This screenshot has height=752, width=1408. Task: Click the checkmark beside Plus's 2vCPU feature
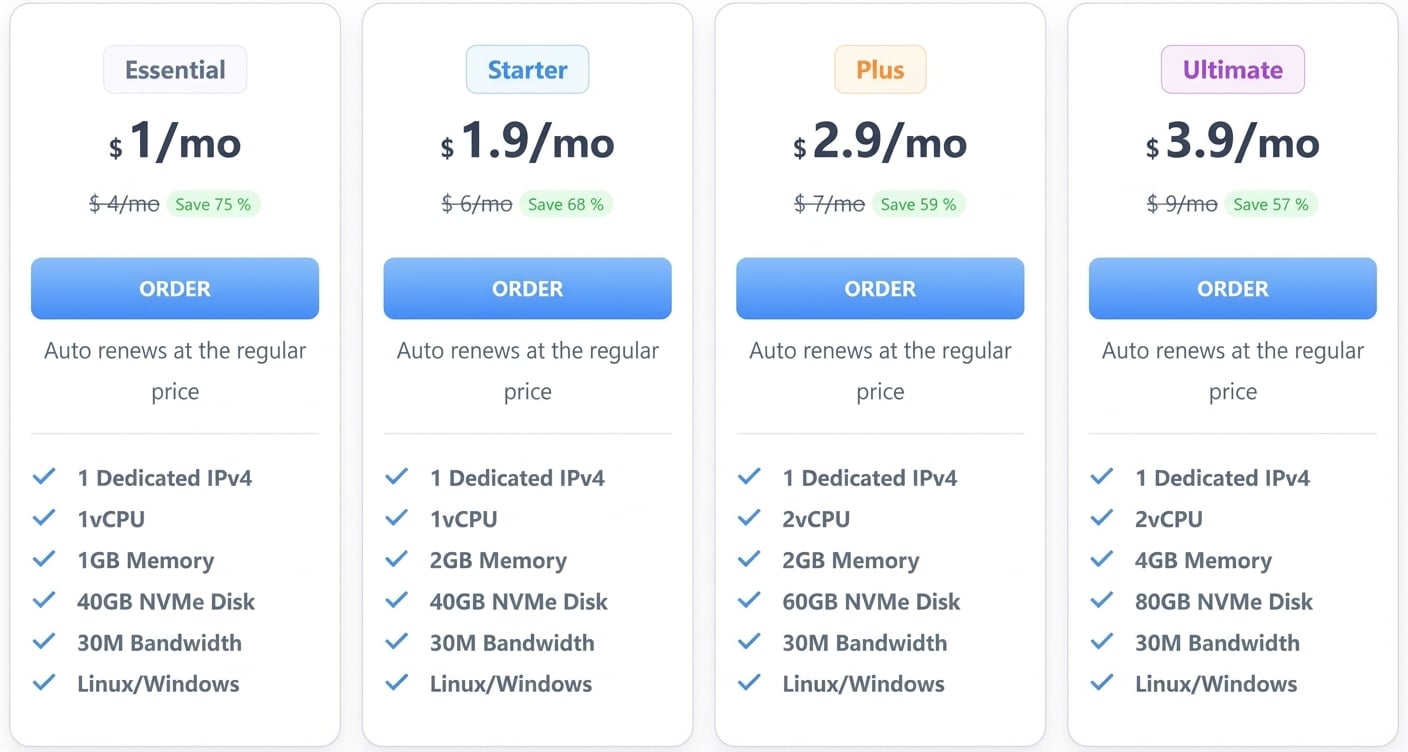coord(749,519)
